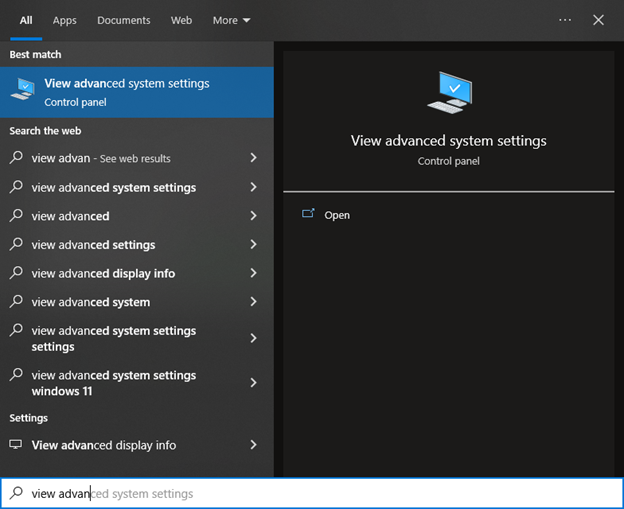
Task: Click the 'Best match' section header
Action: (x=35, y=55)
